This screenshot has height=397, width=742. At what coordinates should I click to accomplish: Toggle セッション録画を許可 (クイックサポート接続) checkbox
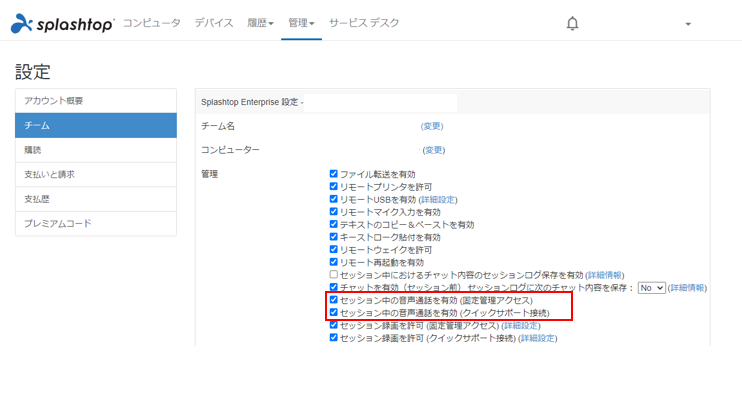pyautogui.click(x=334, y=337)
